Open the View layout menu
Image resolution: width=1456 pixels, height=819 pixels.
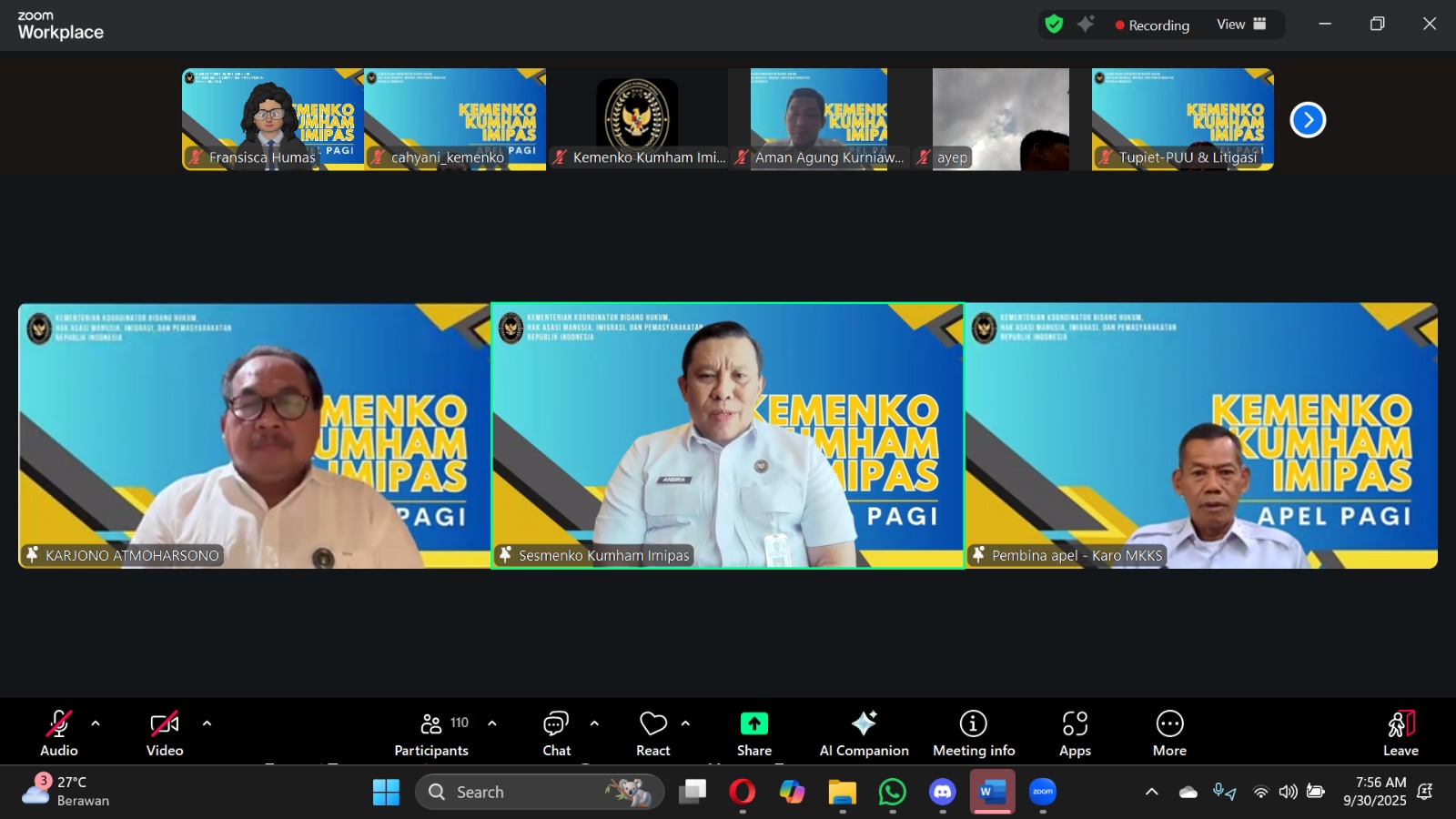[x=1241, y=25]
